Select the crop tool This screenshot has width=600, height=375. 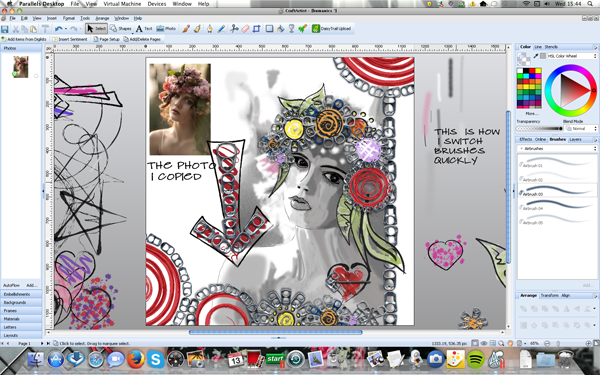256,29
